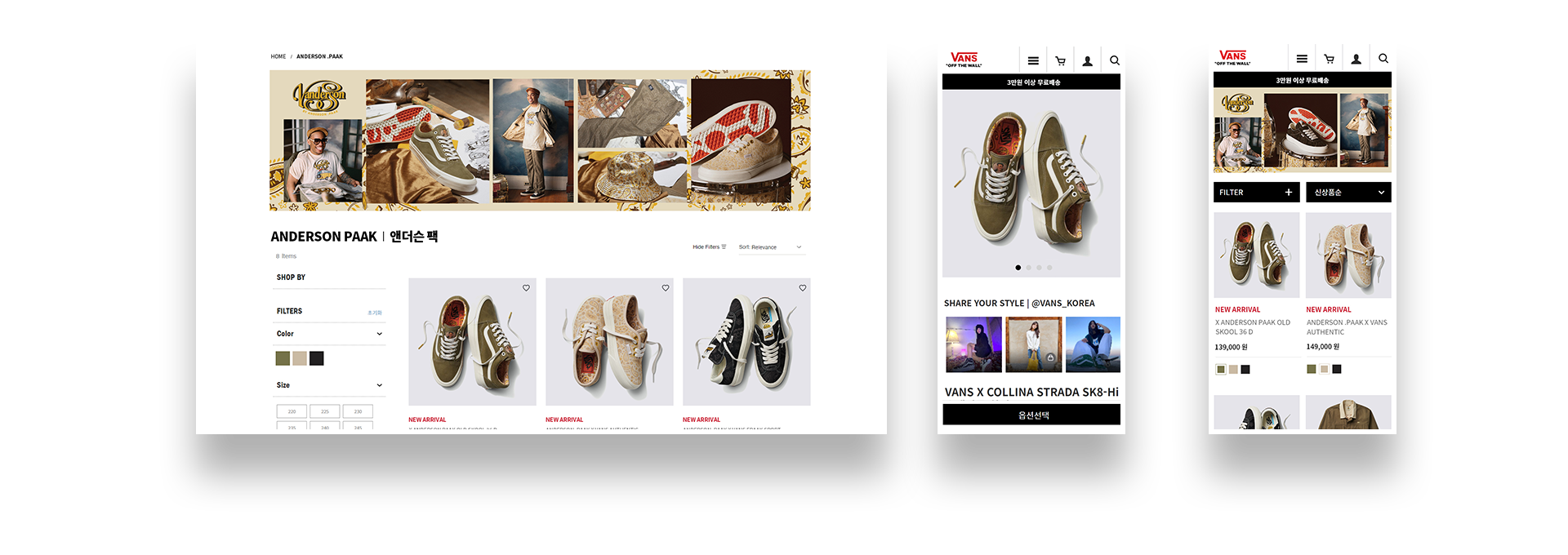Open account icon on mobile product page
The width and height of the screenshot is (1568, 555).
click(1088, 60)
